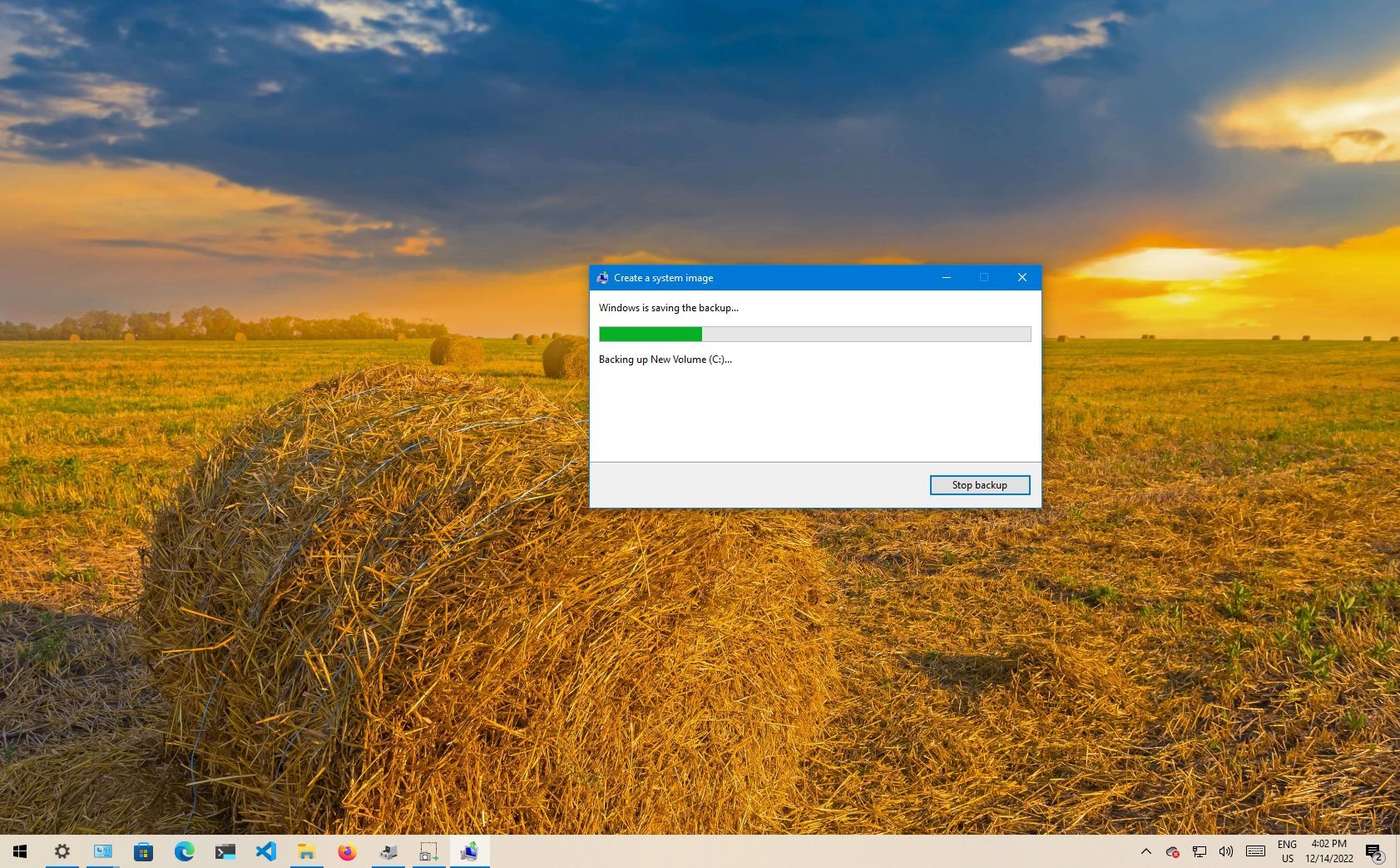Open the notification center showing 2 alerts
Image resolution: width=1400 pixels, height=868 pixels.
click(x=1374, y=851)
